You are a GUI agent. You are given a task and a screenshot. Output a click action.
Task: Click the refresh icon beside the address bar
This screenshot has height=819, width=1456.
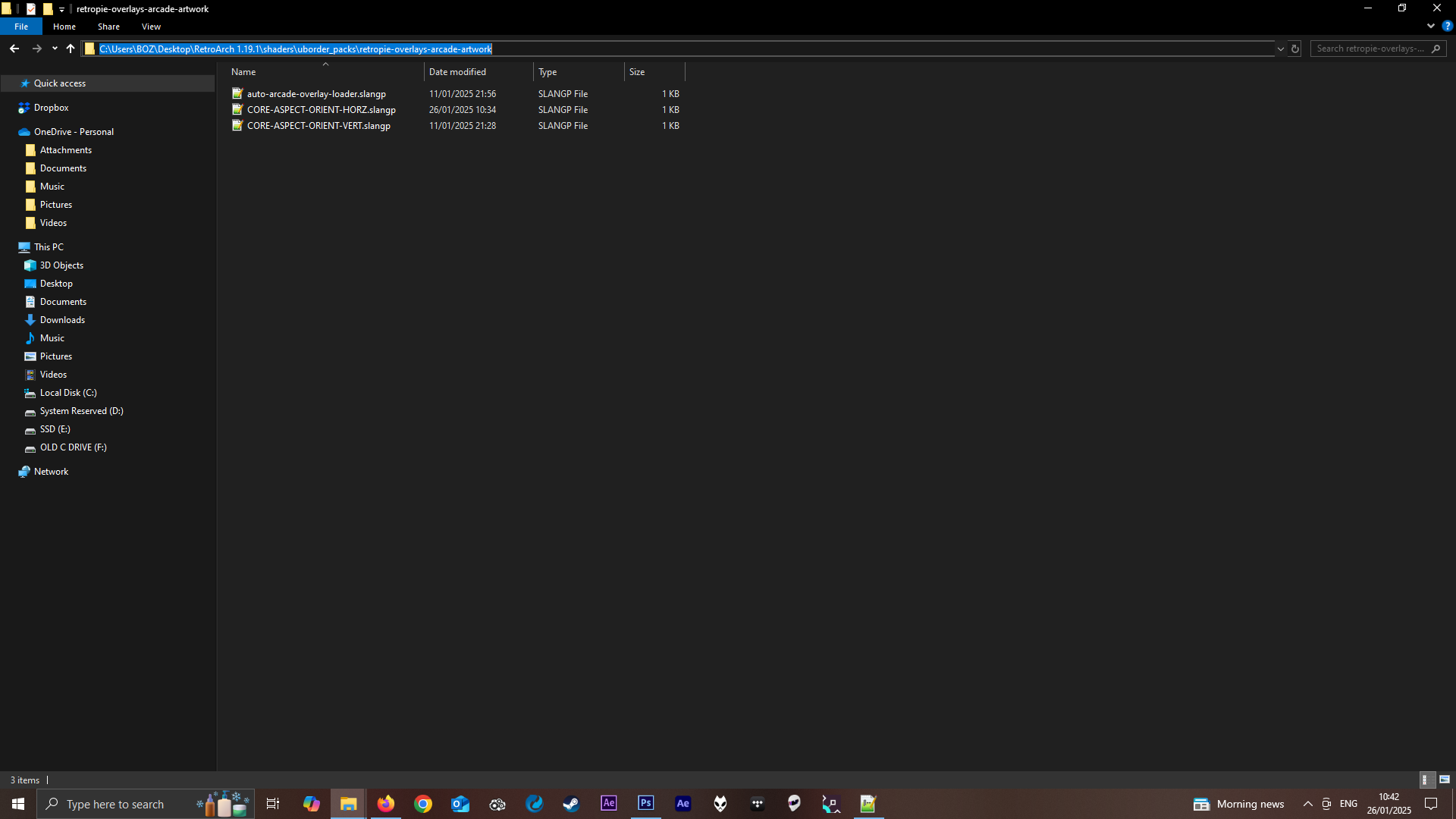point(1294,48)
